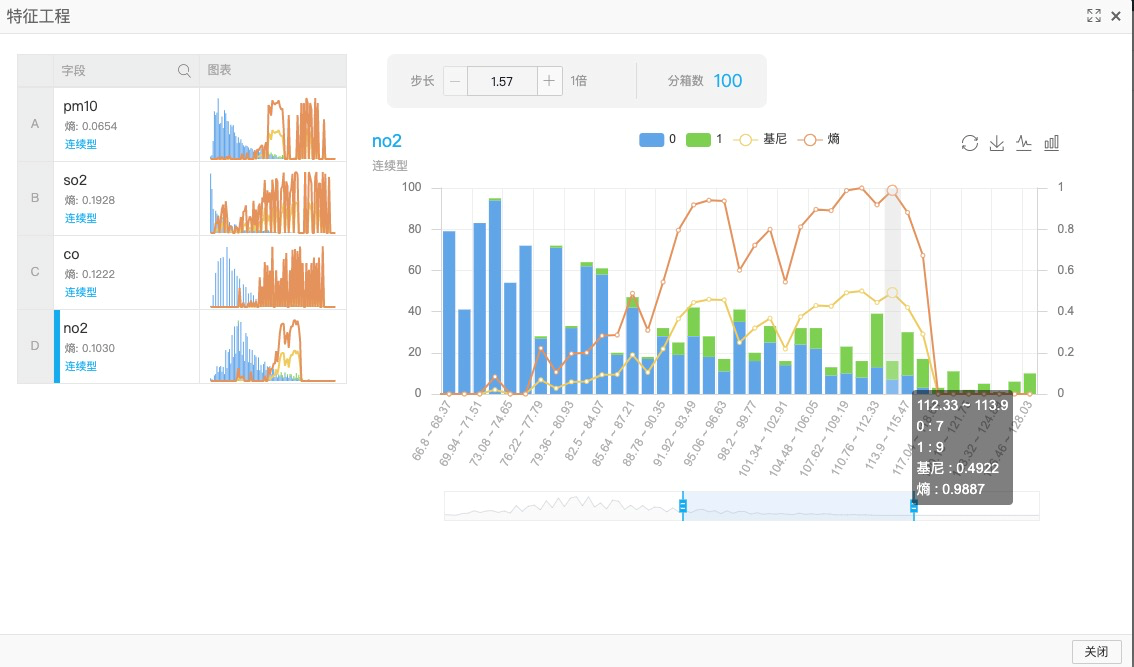Click the so2 entropy value 0.1928
The image size is (1134, 667).
point(98,200)
